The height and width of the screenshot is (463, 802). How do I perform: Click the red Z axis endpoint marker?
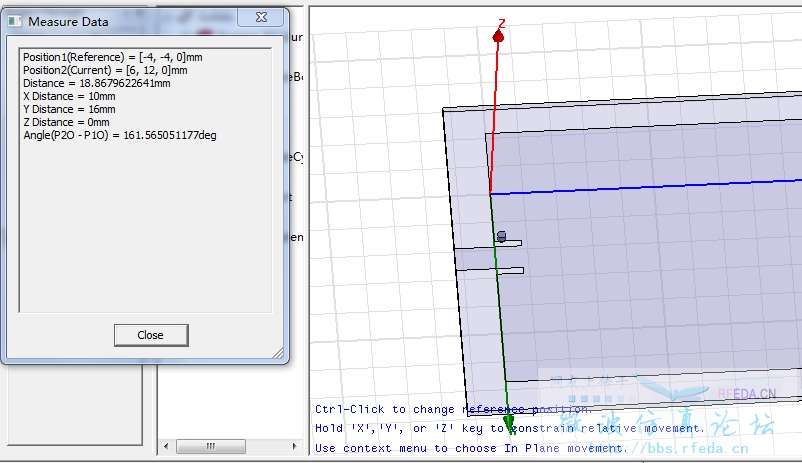[497, 37]
